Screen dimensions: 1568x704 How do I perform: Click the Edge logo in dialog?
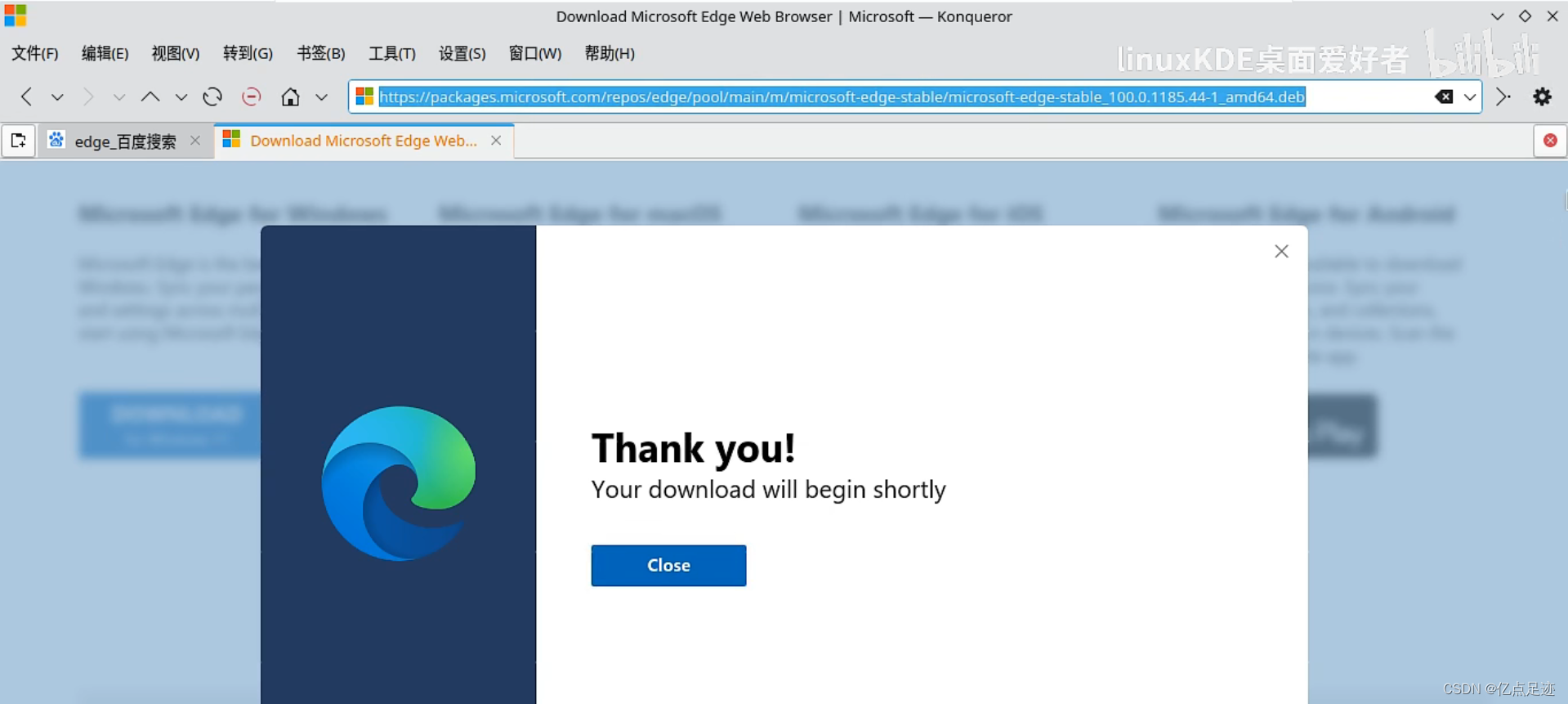point(399,483)
